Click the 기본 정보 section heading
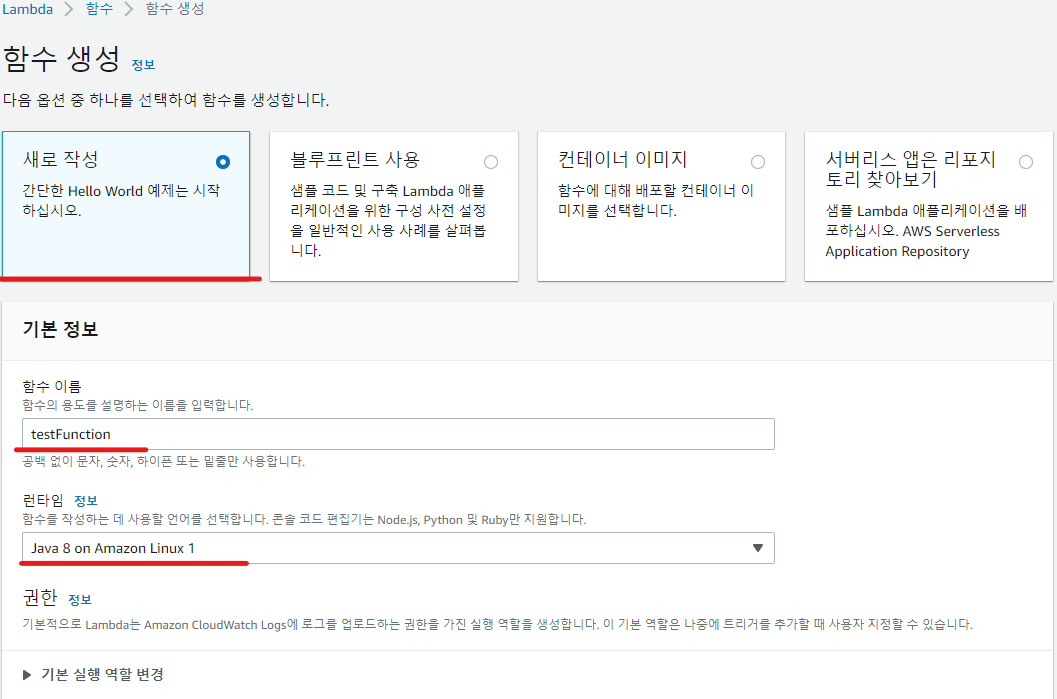 [61, 329]
